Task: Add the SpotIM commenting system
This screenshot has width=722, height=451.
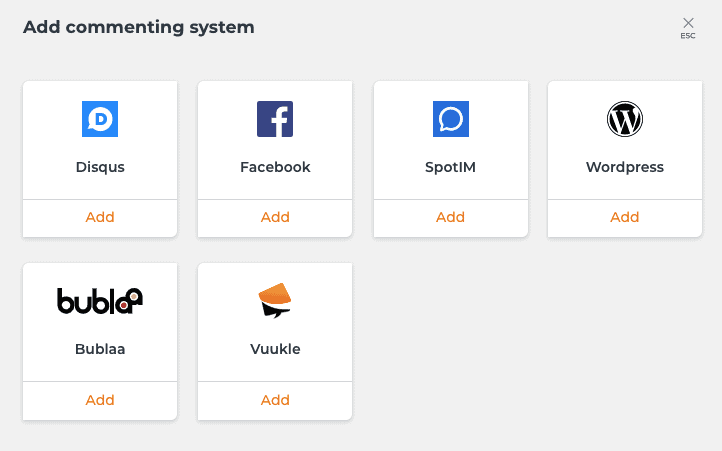Action: (451, 217)
